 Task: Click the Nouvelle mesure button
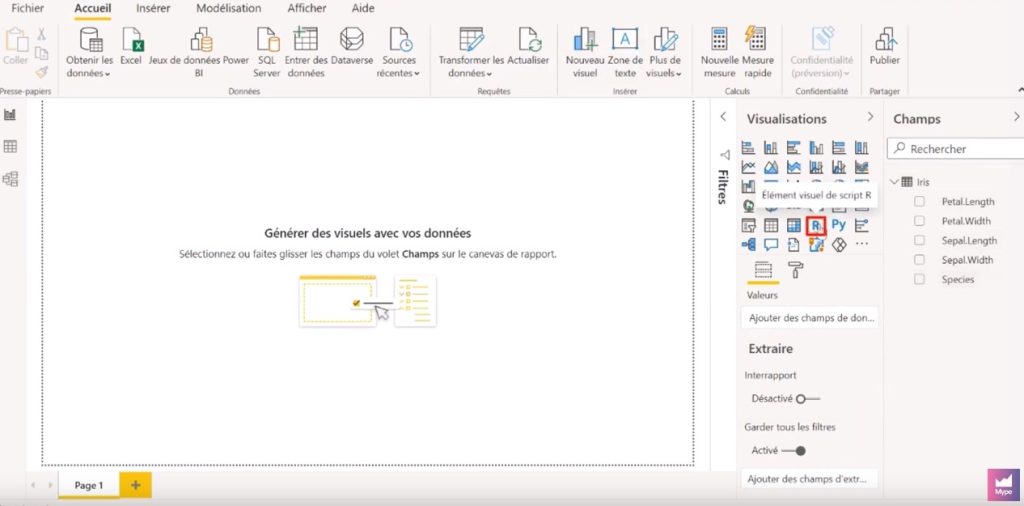(x=719, y=52)
